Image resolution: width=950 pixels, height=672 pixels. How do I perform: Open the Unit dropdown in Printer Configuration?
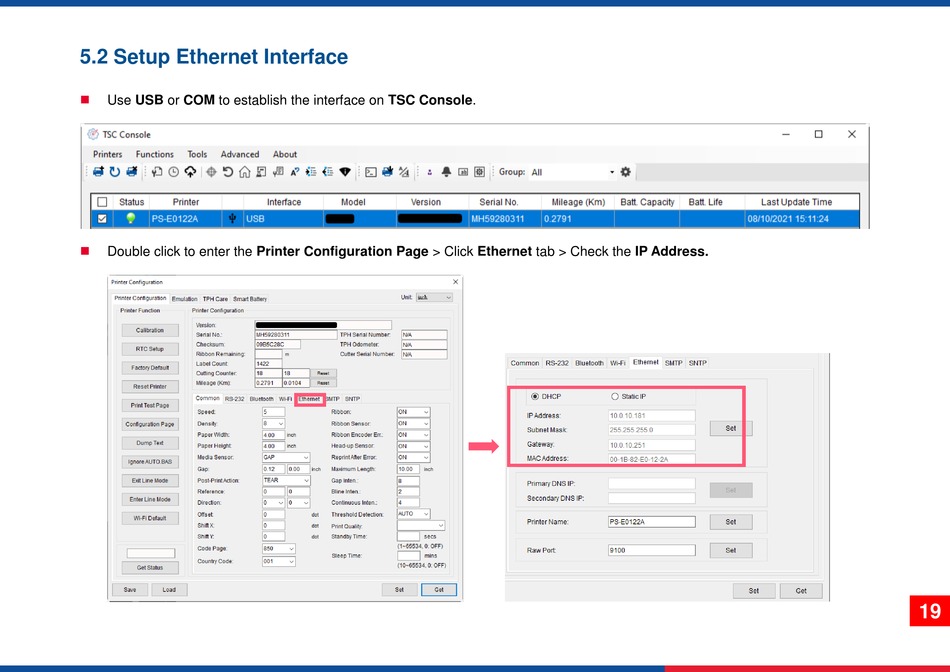click(434, 298)
